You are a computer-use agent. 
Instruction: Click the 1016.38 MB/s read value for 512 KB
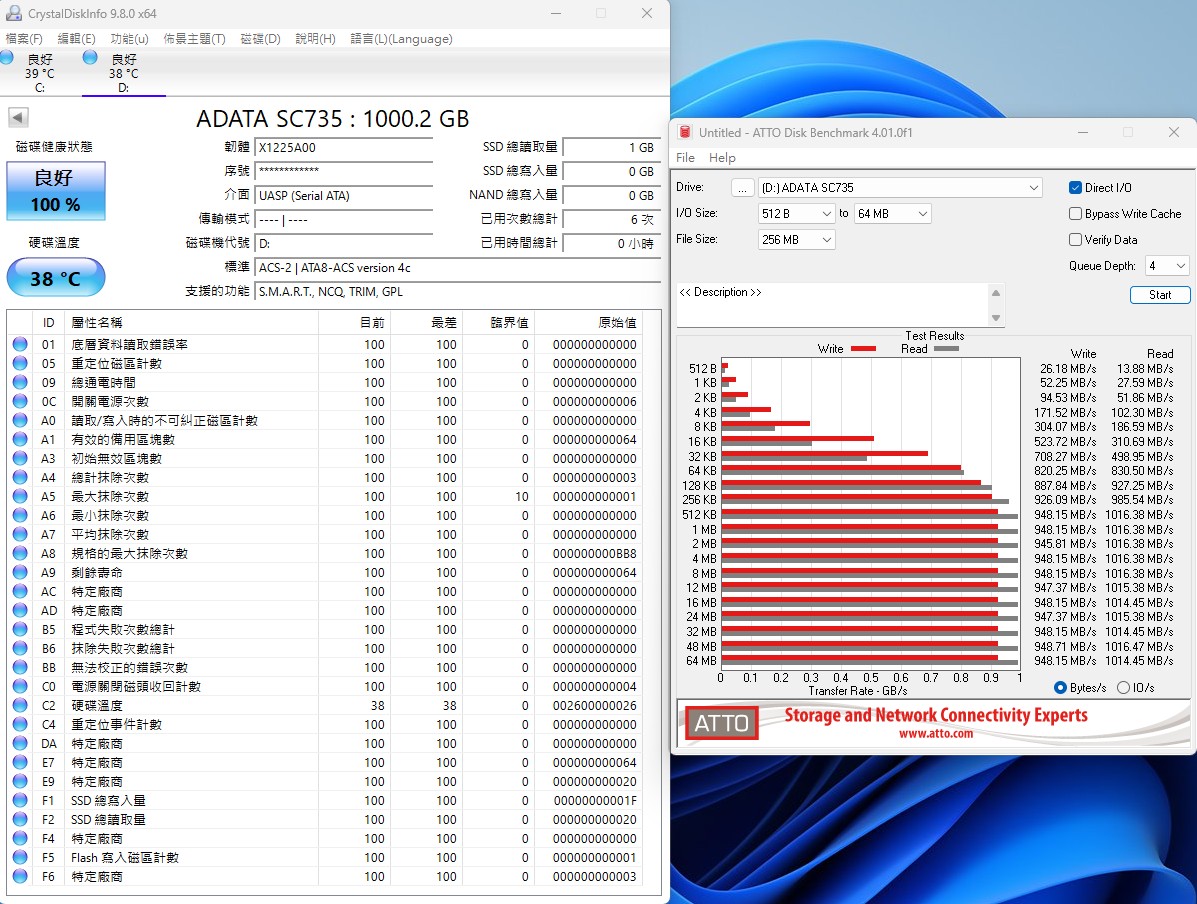[x=1139, y=515]
